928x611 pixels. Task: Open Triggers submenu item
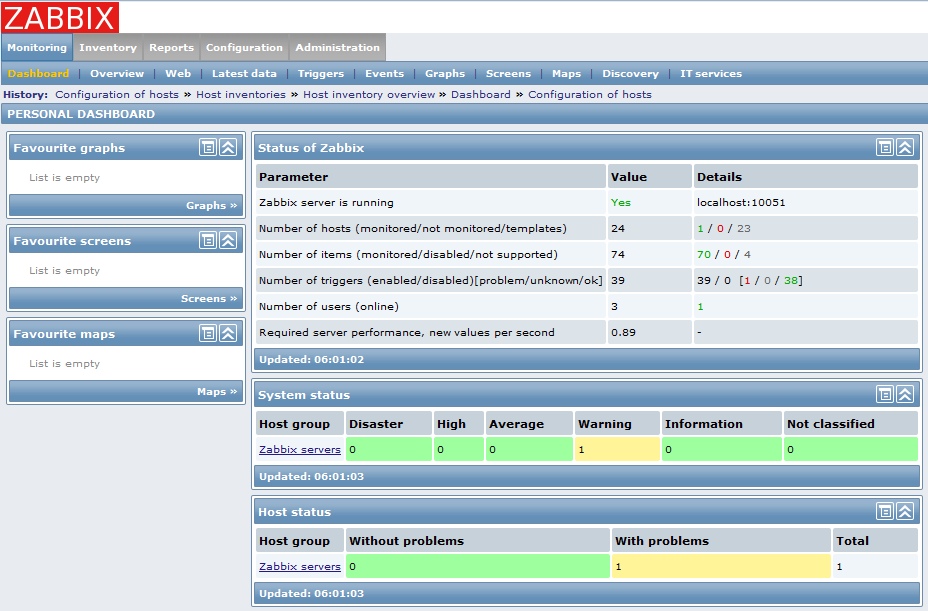320,73
